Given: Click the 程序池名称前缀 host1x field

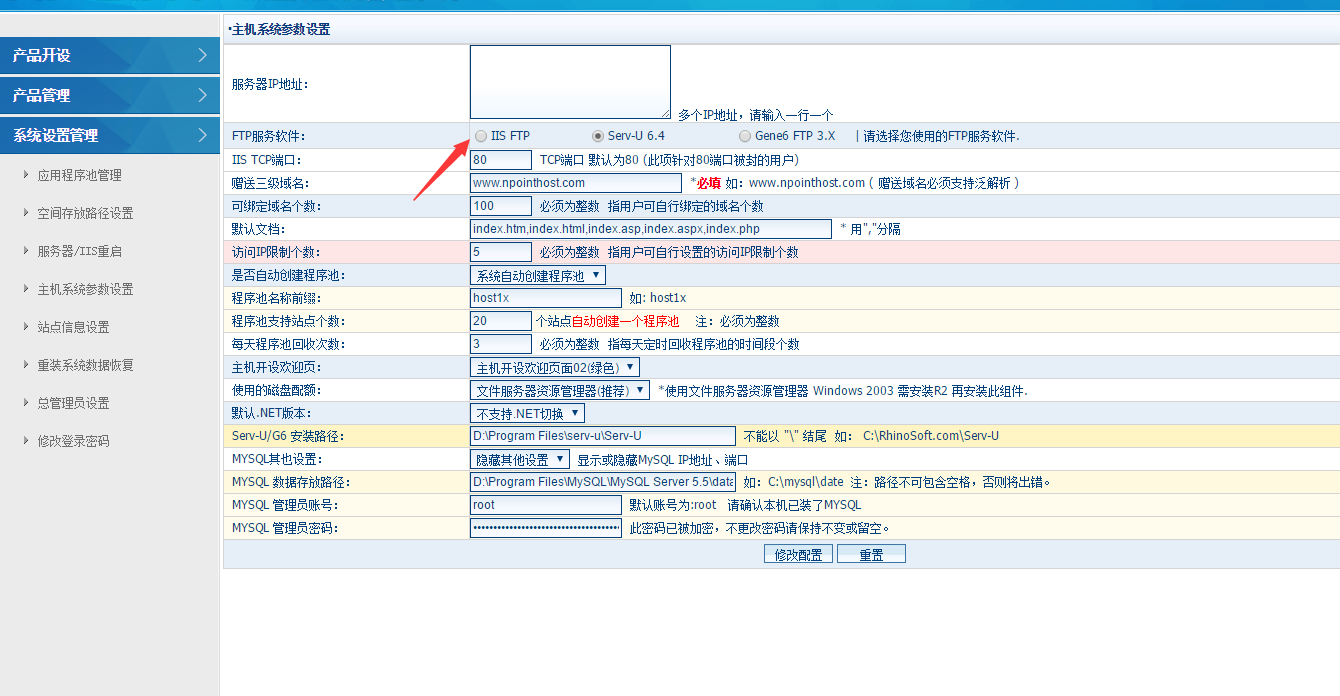Looking at the screenshot, I should pos(546,298).
